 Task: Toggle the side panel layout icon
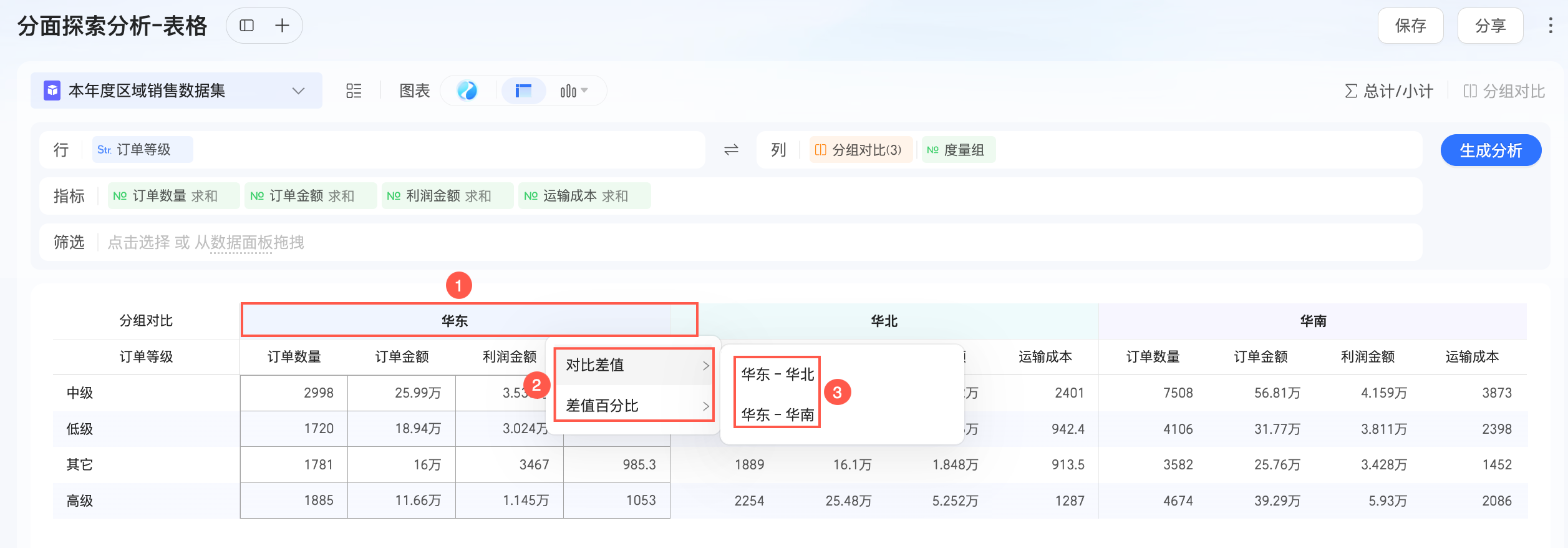[247, 26]
